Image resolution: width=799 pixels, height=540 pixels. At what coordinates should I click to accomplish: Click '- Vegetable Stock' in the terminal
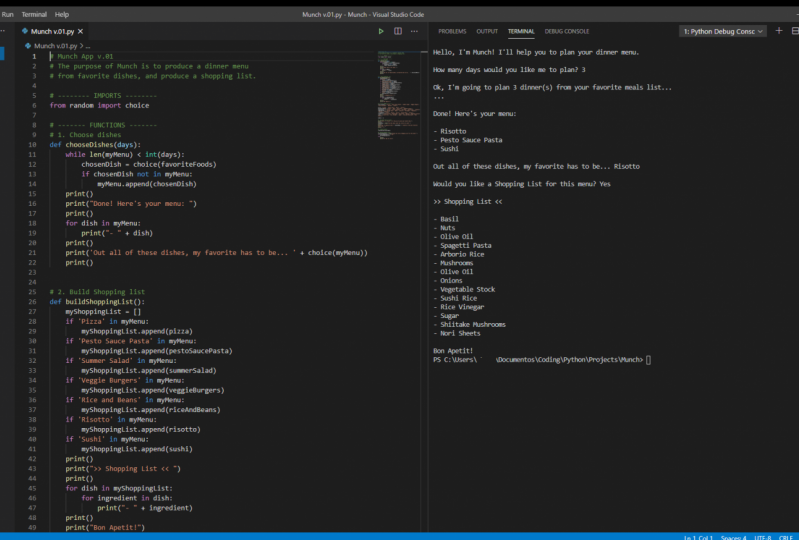pyautogui.click(x=464, y=289)
